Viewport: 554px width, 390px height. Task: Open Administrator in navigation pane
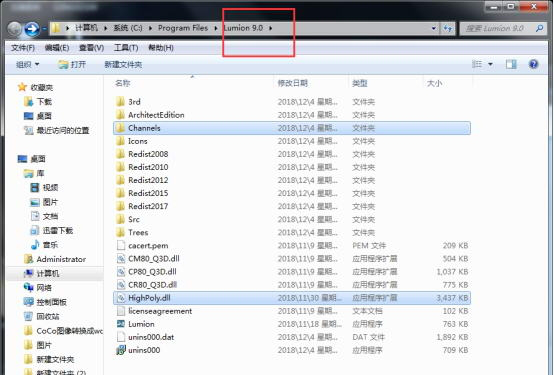[x=61, y=259]
